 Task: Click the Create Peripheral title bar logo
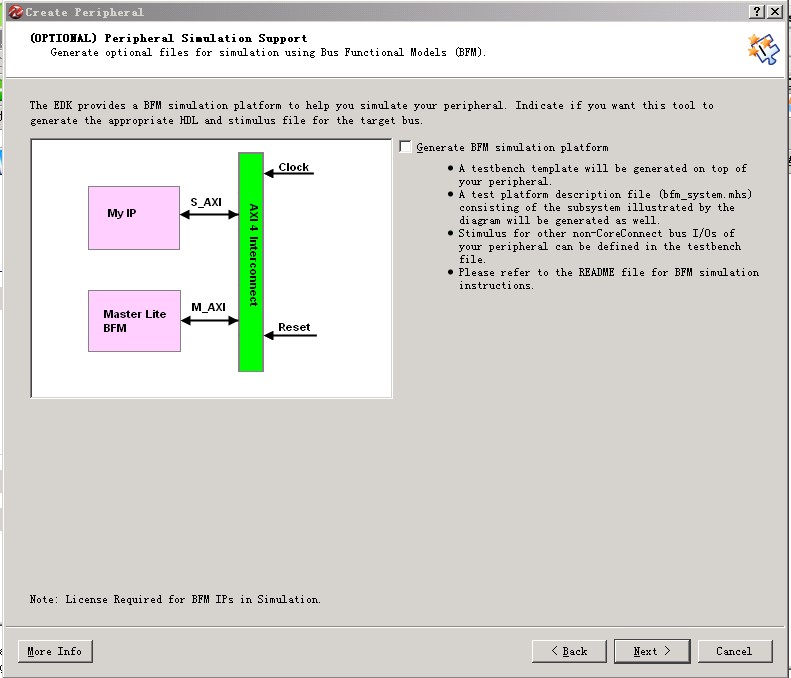[15, 12]
